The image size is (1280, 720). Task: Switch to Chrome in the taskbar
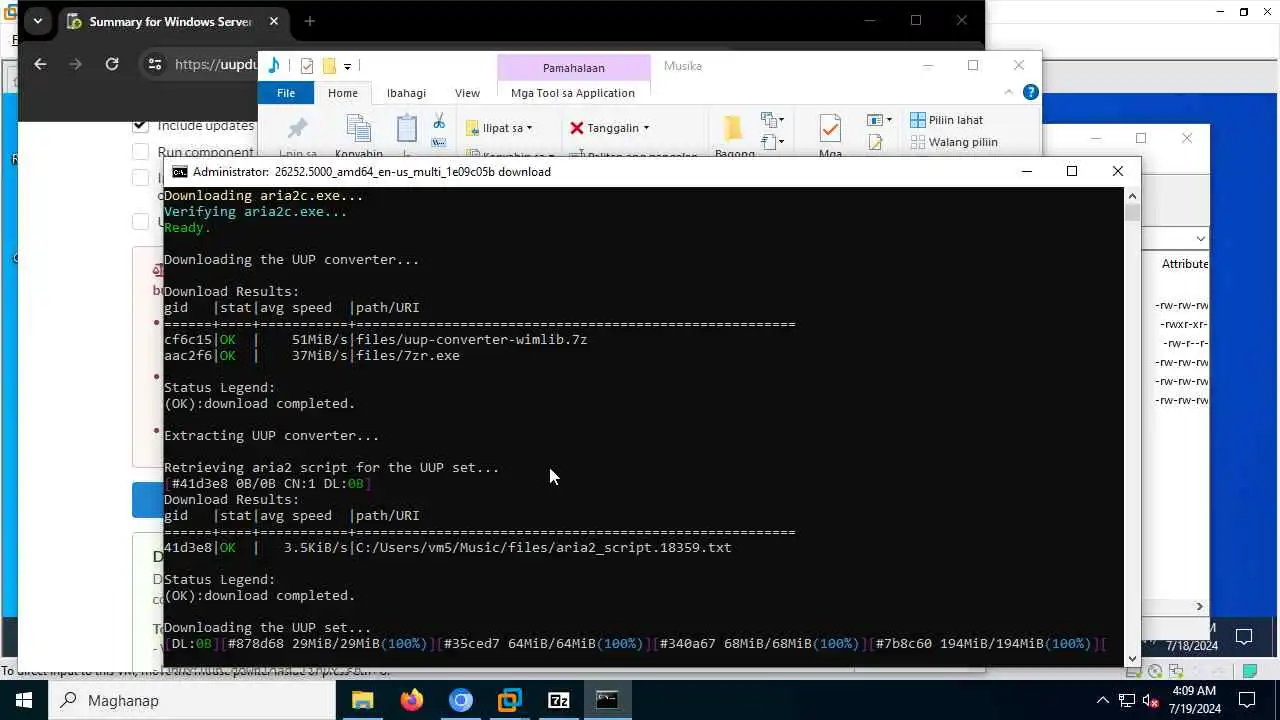click(x=460, y=700)
